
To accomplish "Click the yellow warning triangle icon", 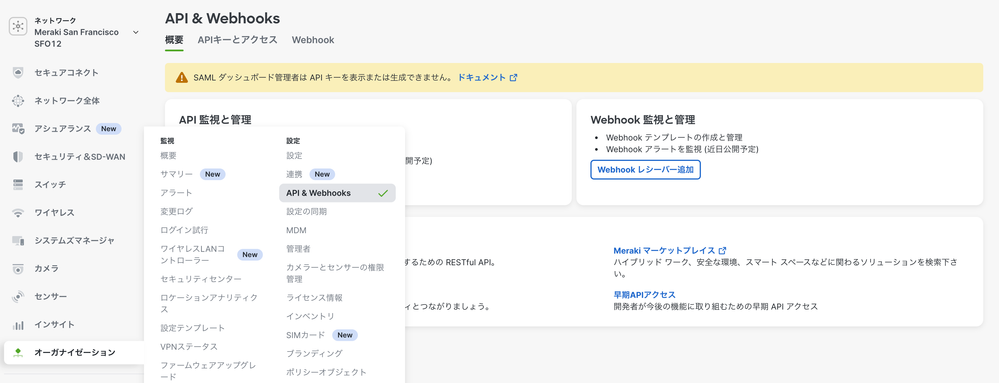I will pyautogui.click(x=182, y=78).
